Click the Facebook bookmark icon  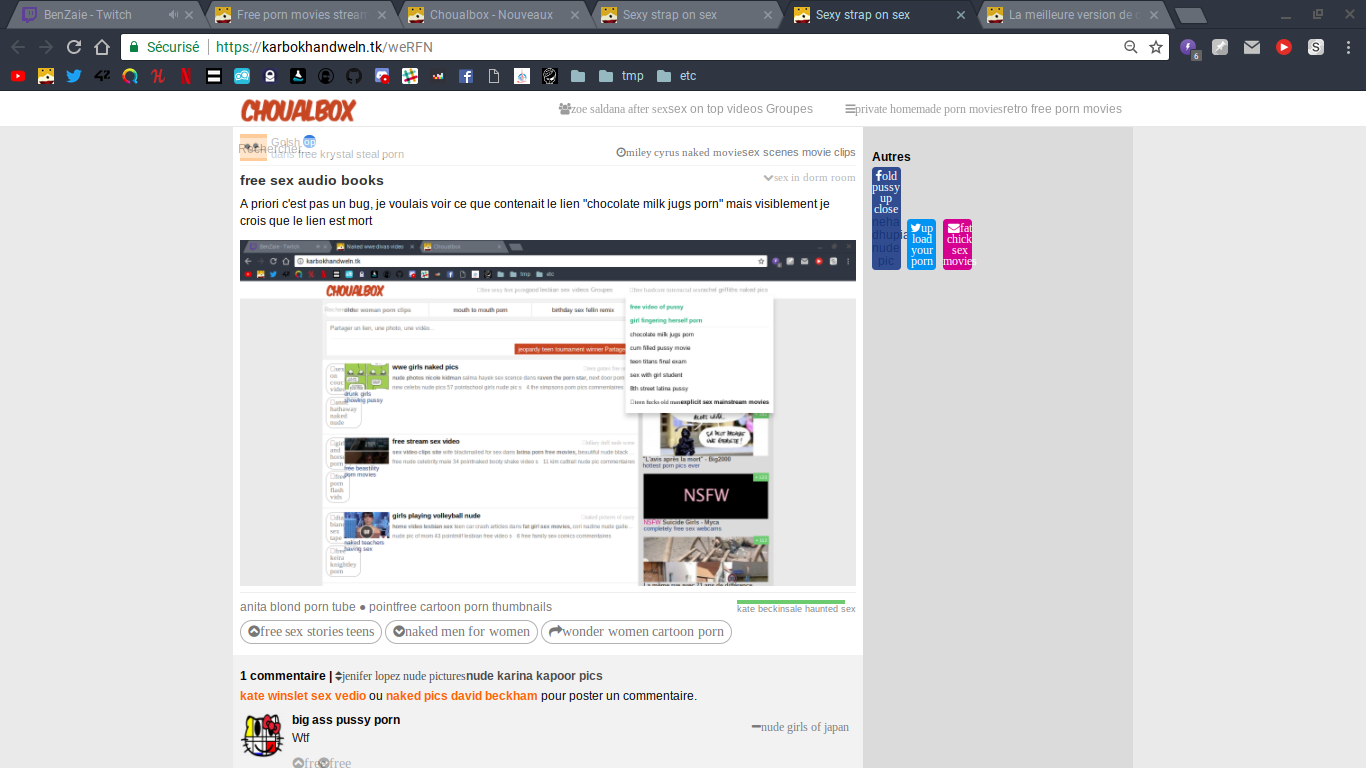click(x=466, y=76)
